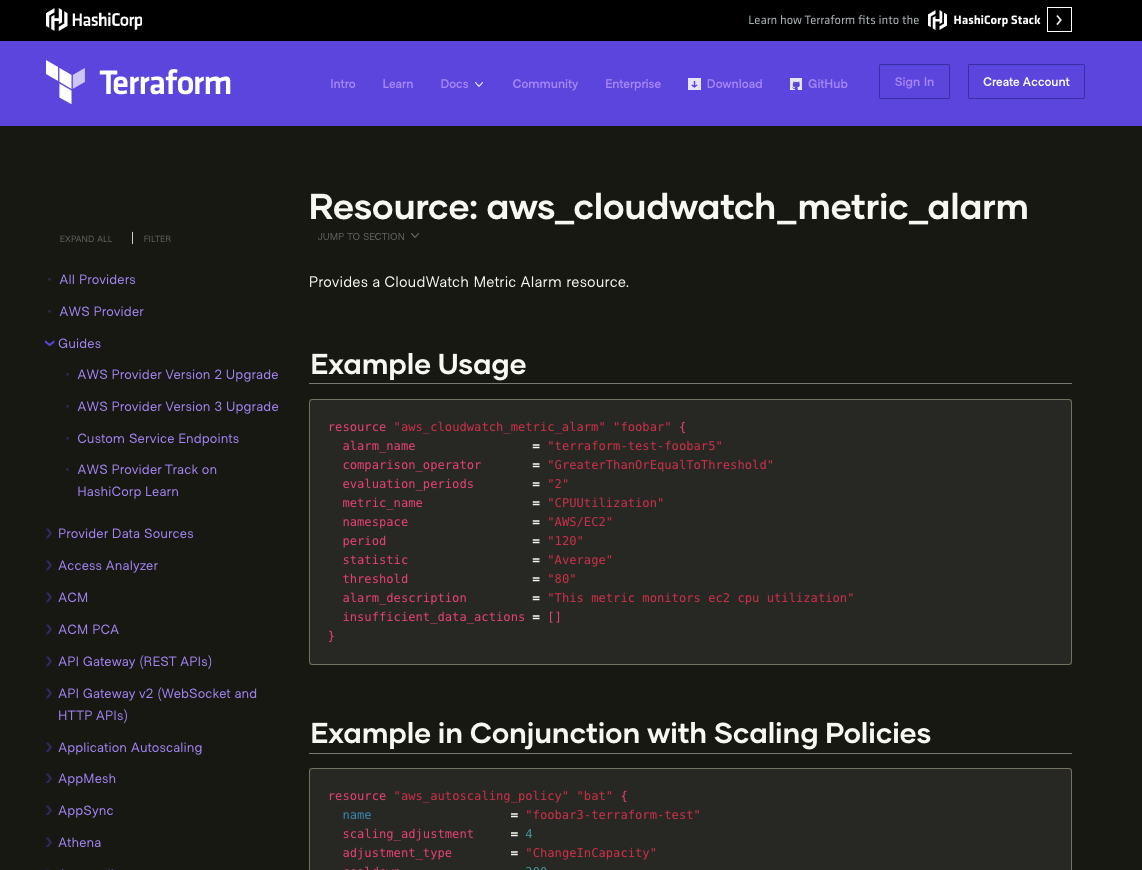Click the HashiCorp Stack arrow button

[x=1059, y=20]
